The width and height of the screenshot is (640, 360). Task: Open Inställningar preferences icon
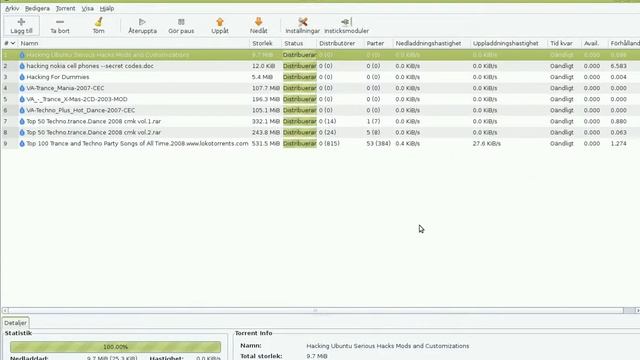[302, 22]
